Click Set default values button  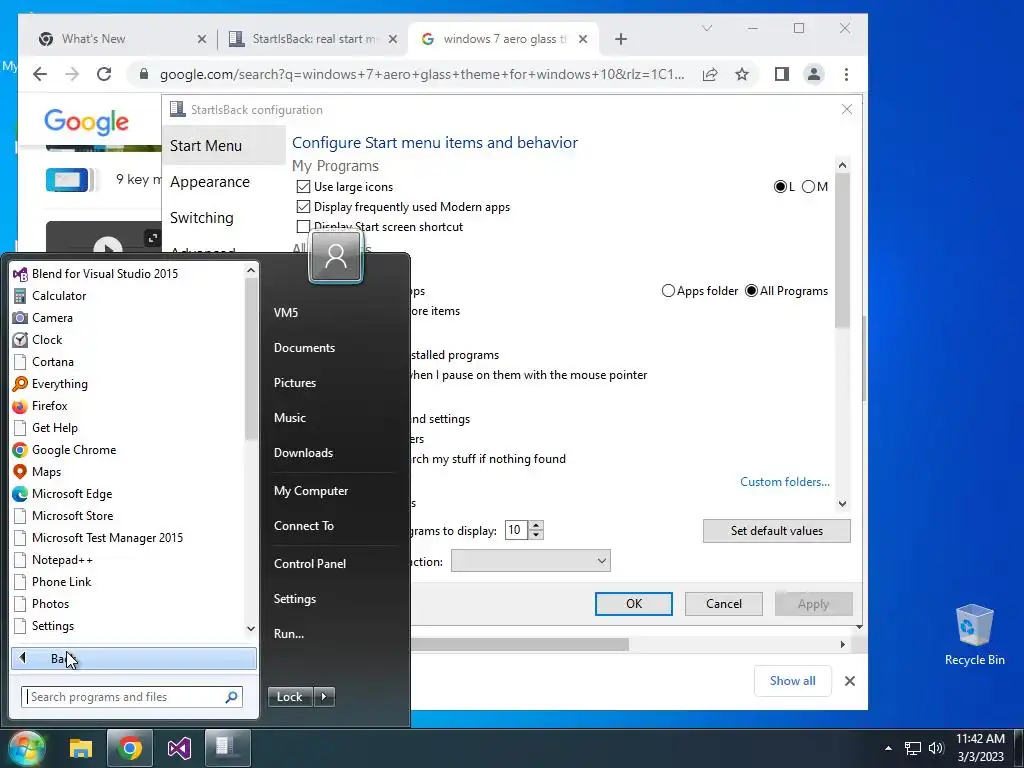pyautogui.click(x=776, y=531)
